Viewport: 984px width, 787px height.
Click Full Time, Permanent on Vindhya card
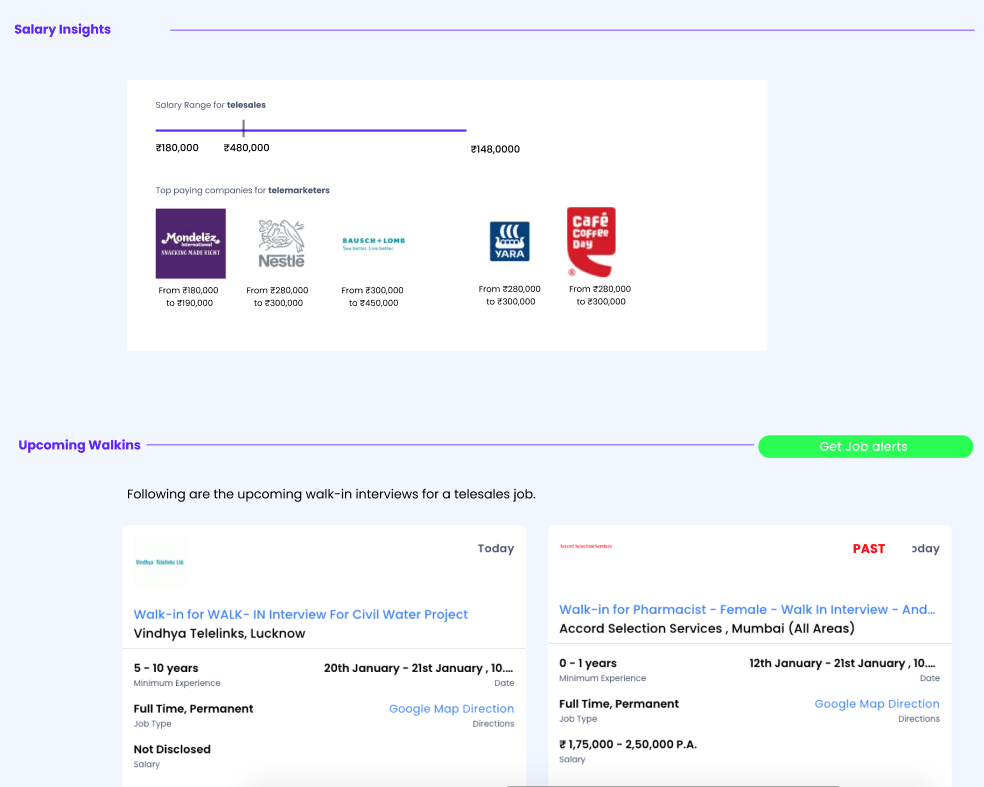point(193,709)
